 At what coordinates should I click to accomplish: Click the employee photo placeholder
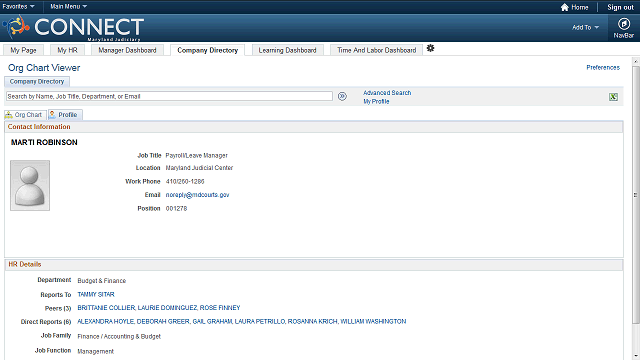pos(30,185)
